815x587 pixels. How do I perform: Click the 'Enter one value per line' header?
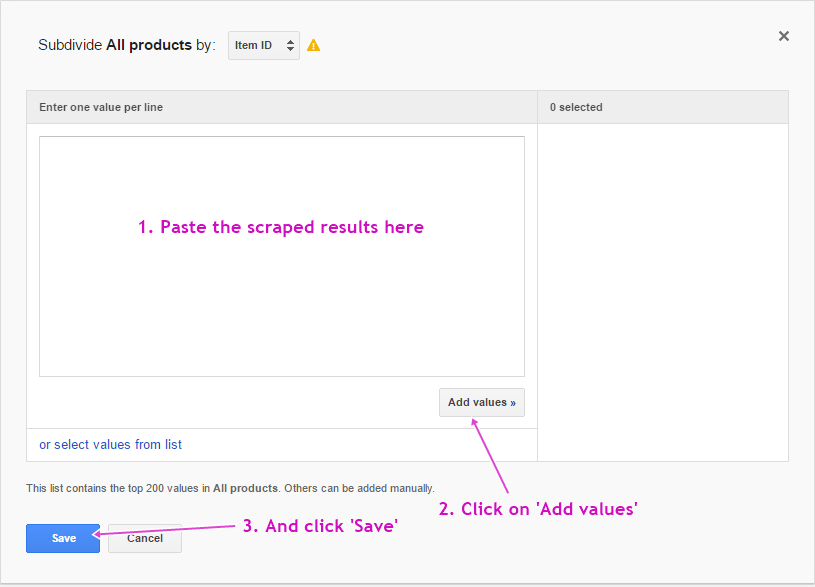pyautogui.click(x=101, y=107)
